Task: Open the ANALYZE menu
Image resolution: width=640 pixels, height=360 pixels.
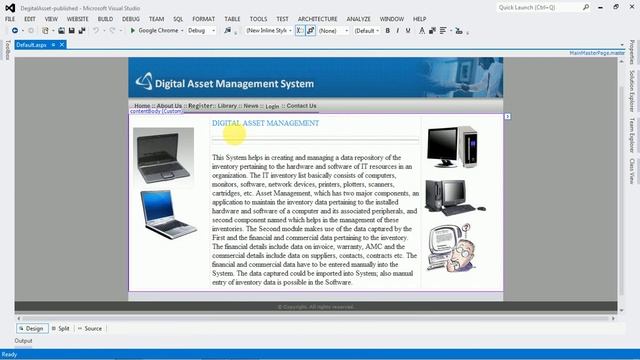Action: click(358, 19)
